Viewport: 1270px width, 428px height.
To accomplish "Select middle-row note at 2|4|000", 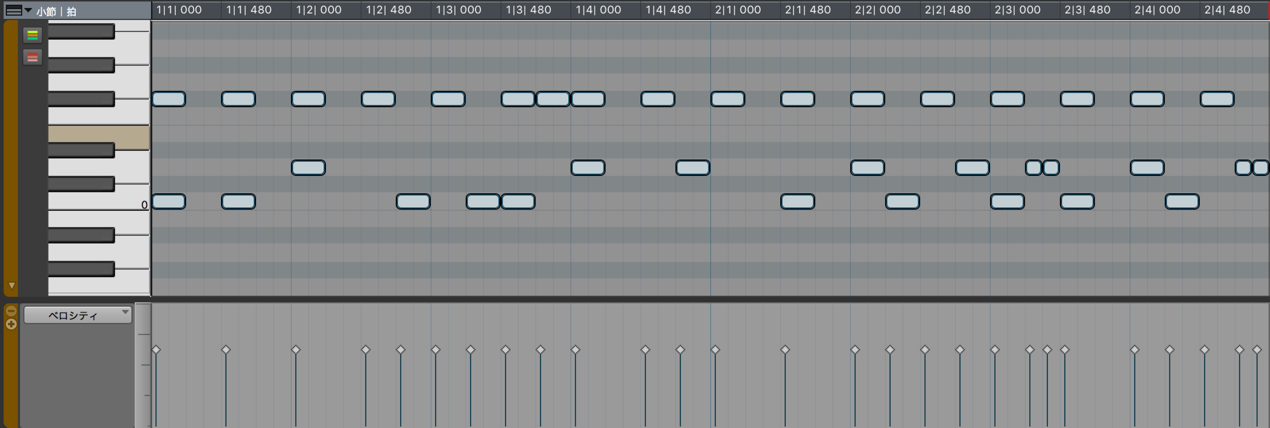I will 1147,168.
